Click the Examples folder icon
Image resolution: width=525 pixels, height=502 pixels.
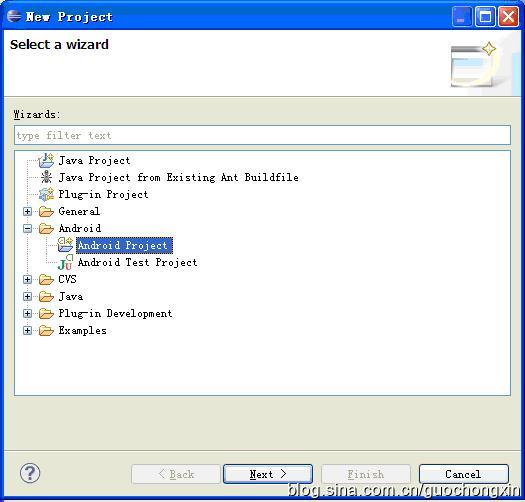click(x=46, y=331)
